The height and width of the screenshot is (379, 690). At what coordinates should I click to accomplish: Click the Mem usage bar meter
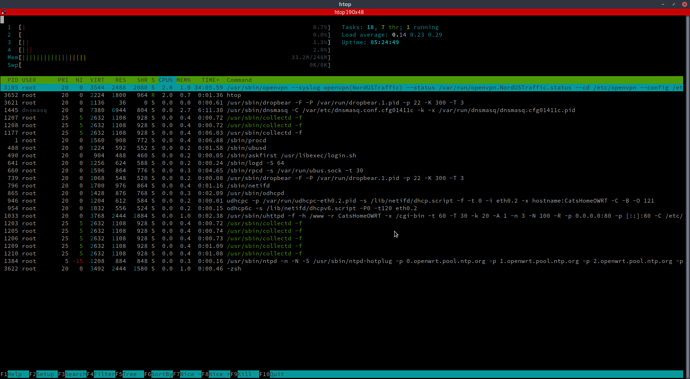[x=169, y=57]
